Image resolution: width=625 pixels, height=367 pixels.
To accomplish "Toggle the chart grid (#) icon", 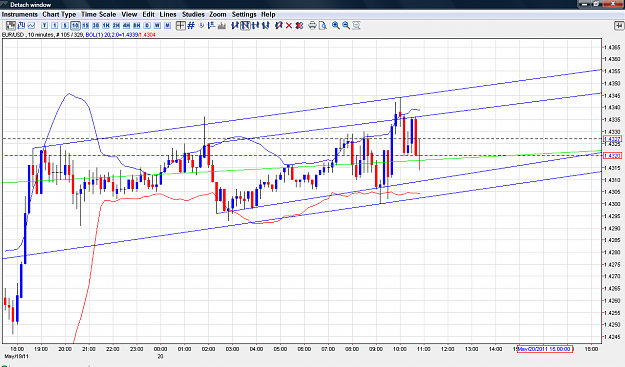I will [x=191, y=26].
